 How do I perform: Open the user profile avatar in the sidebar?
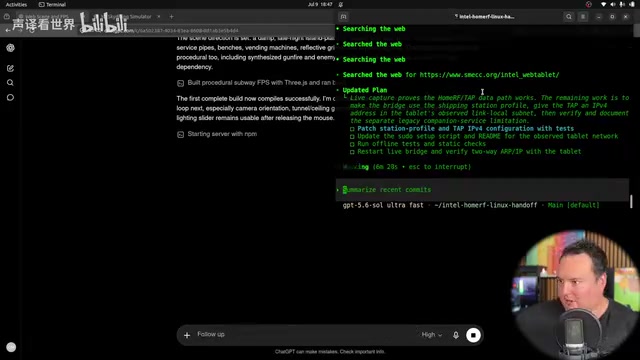[x=11, y=347]
